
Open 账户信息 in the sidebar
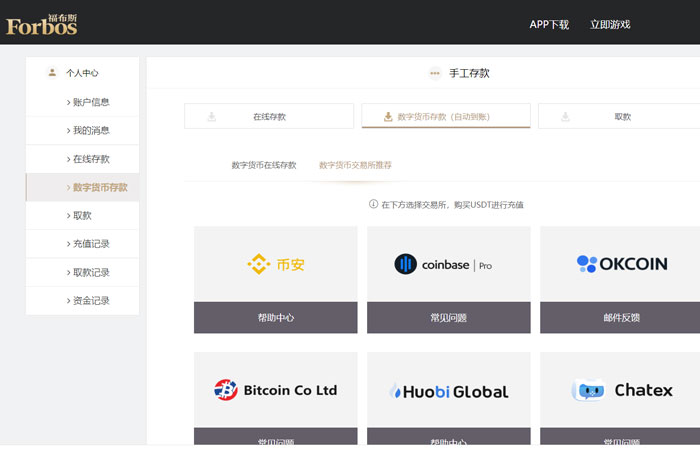[83, 102]
